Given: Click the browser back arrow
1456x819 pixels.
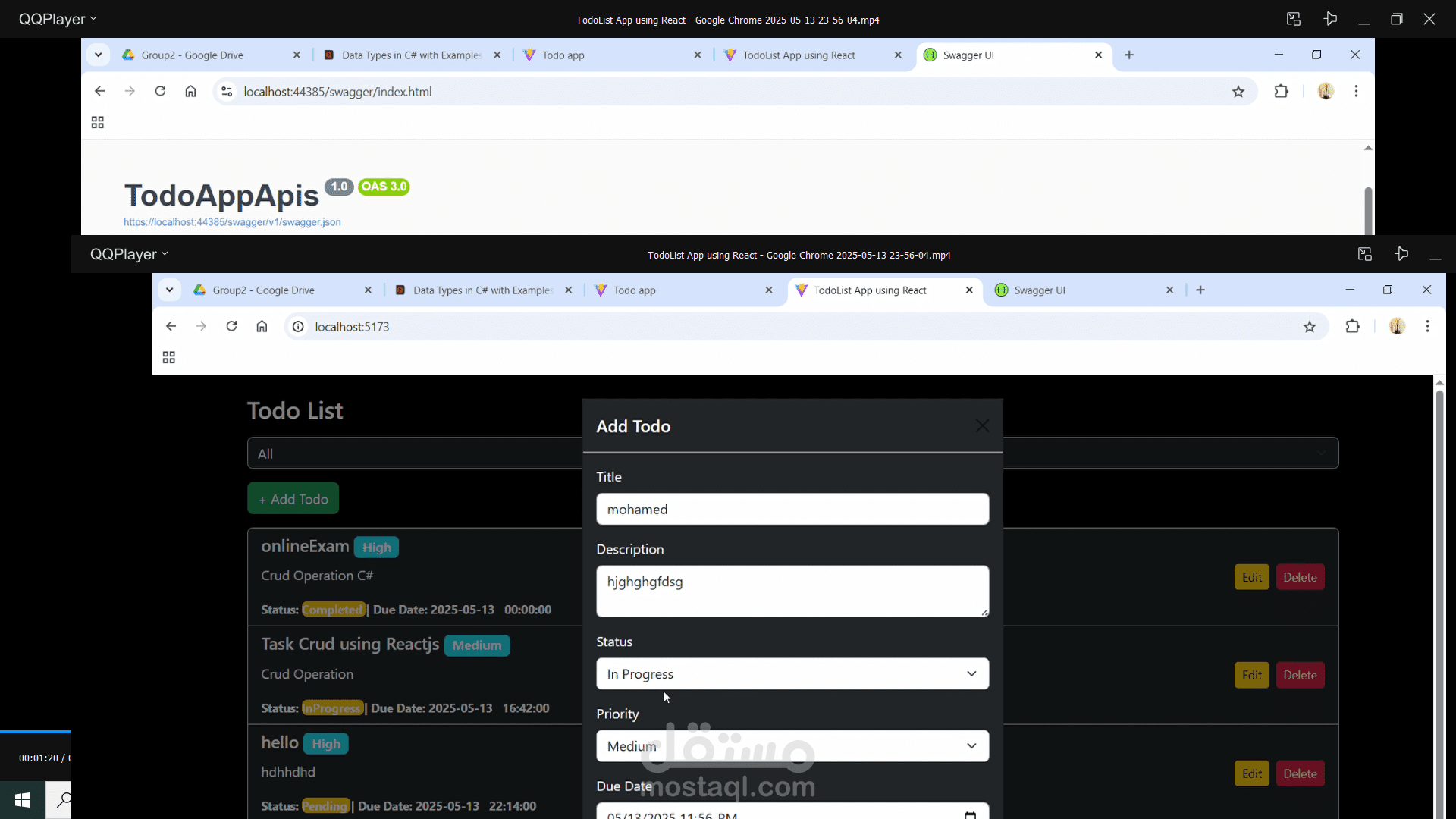Looking at the screenshot, I should click(x=171, y=326).
